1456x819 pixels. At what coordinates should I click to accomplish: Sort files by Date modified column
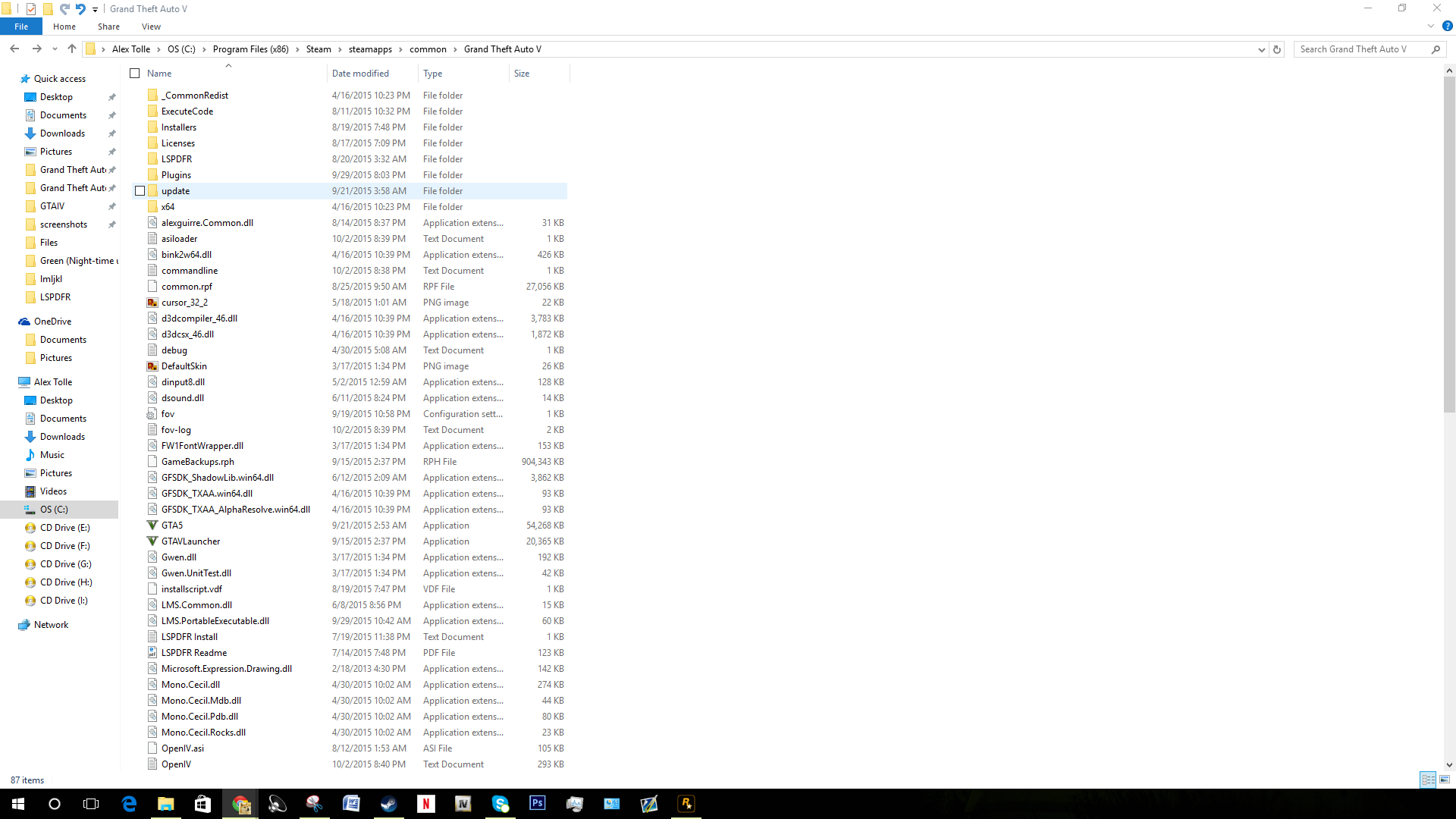click(360, 74)
